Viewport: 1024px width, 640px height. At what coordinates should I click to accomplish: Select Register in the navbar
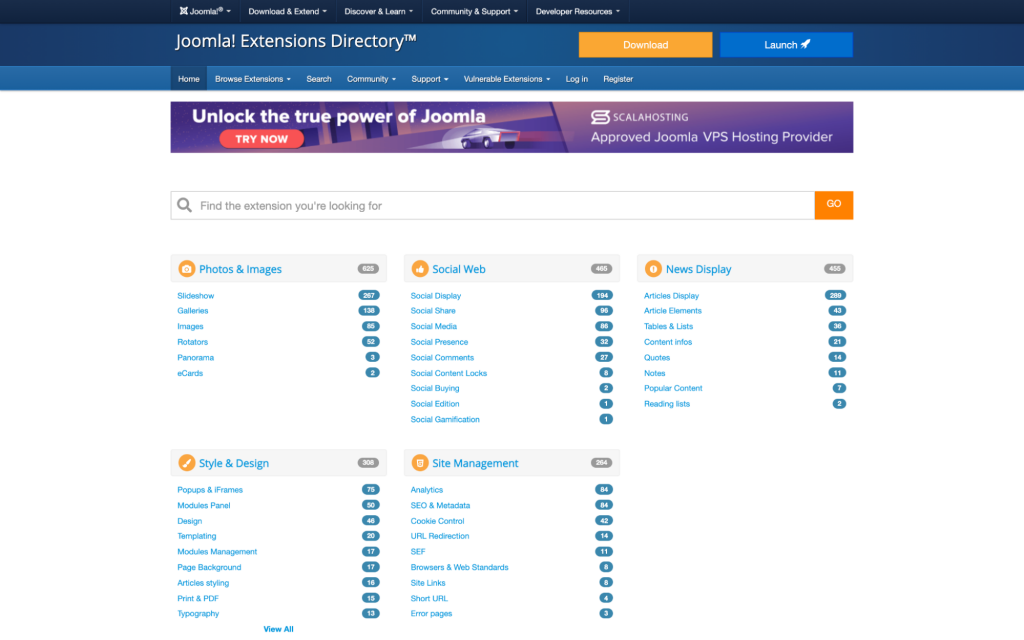618,78
